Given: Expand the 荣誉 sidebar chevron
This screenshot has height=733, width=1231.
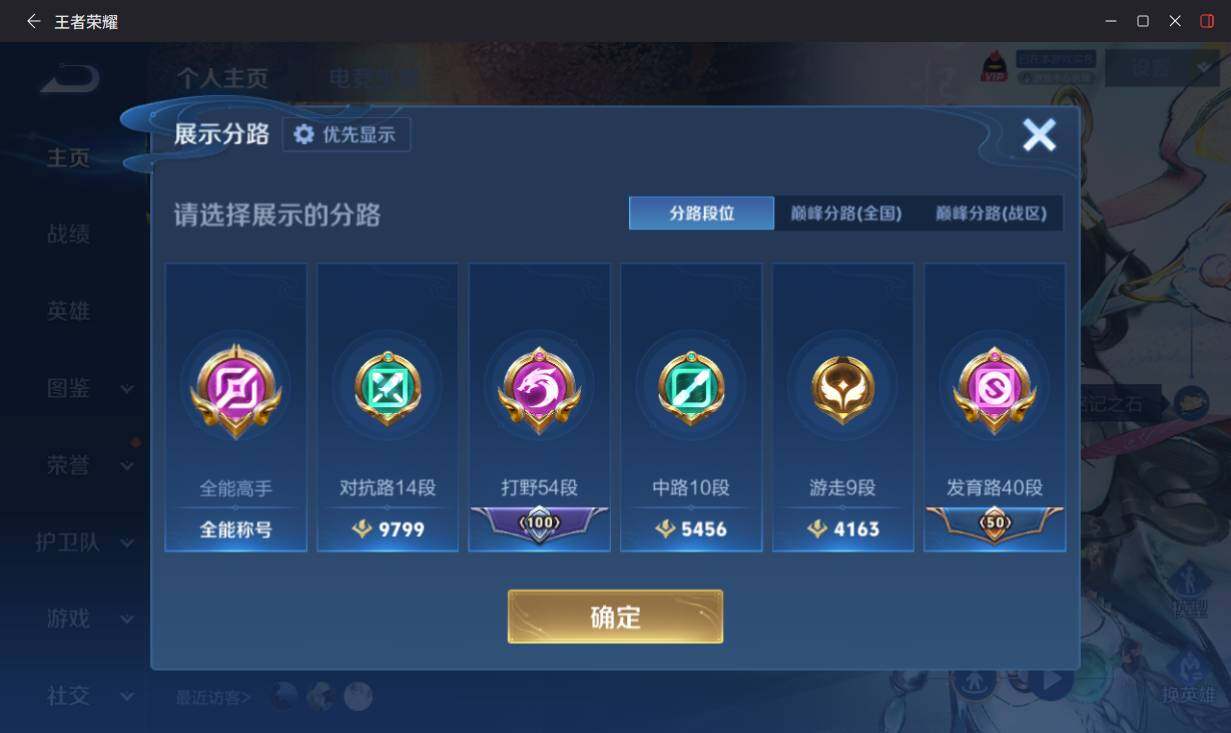Looking at the screenshot, I should pyautogui.click(x=127, y=466).
